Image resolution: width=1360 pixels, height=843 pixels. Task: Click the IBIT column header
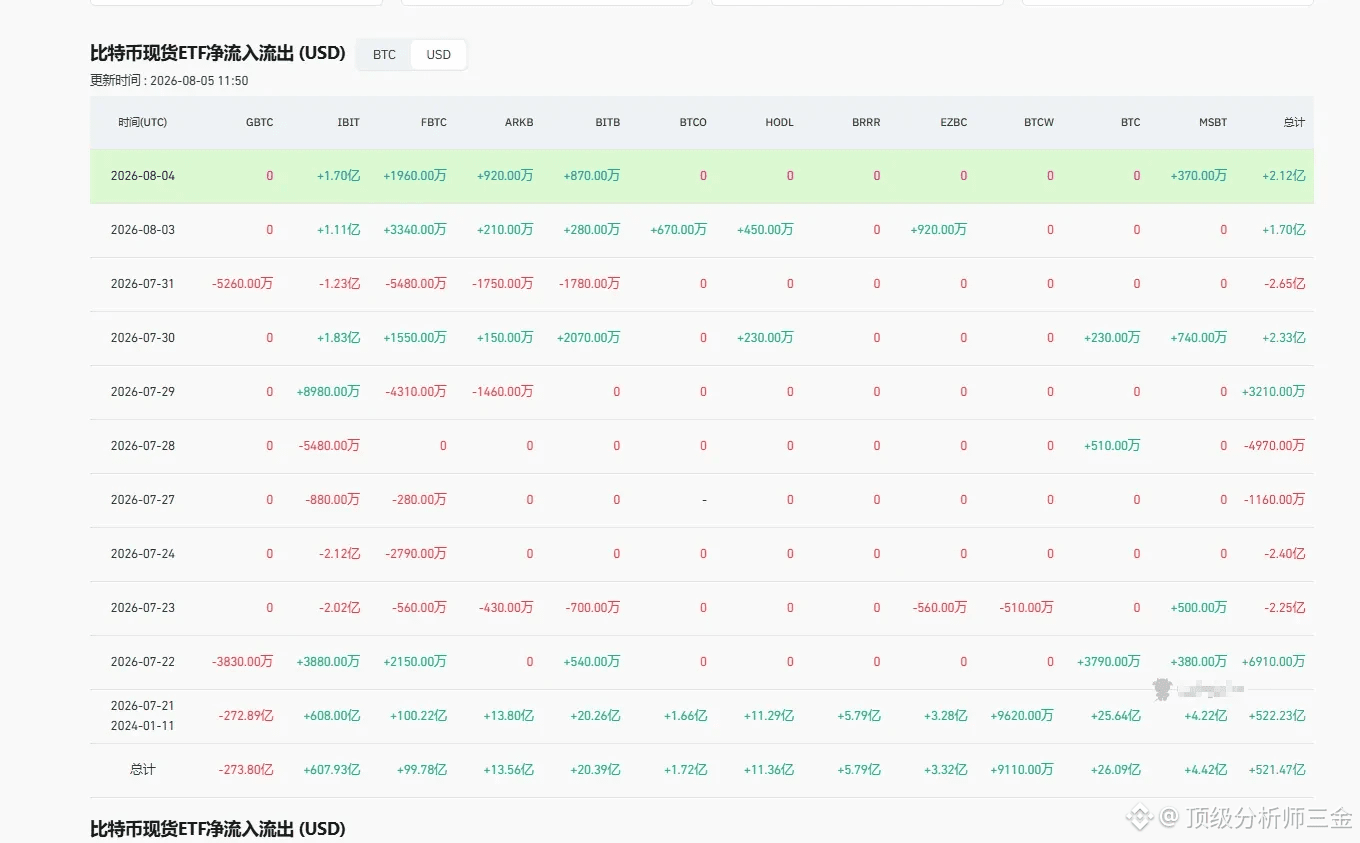[348, 122]
